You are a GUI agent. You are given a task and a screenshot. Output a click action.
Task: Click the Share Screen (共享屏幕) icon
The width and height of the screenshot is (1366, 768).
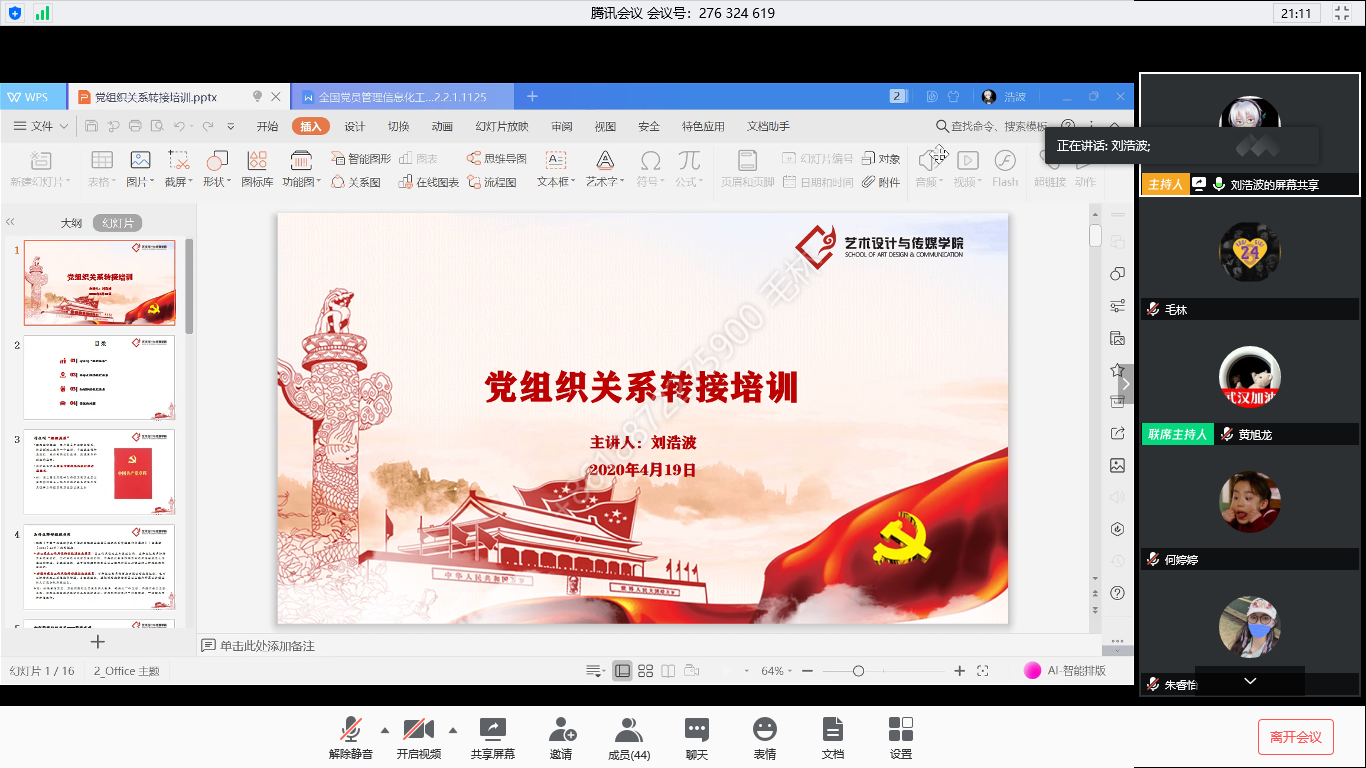493,730
